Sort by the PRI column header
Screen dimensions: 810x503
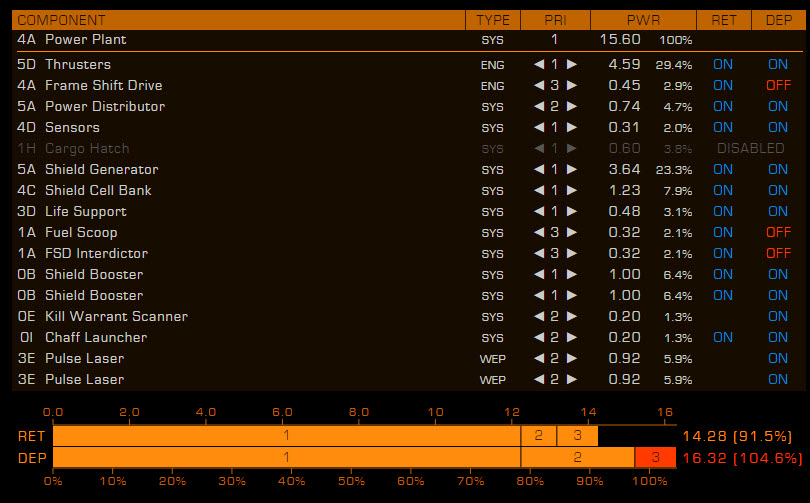555,20
